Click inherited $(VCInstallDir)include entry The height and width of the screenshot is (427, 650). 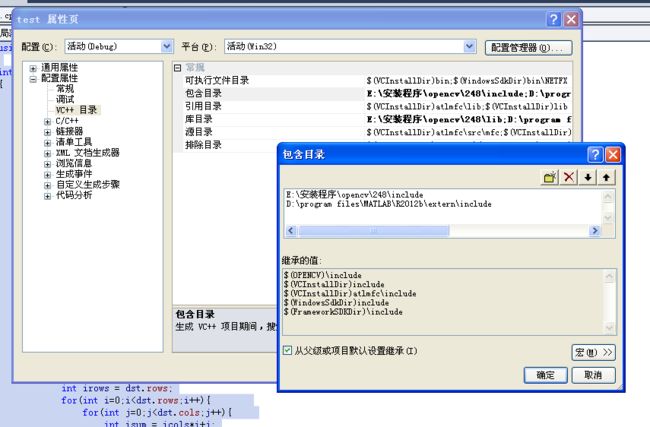334,284
